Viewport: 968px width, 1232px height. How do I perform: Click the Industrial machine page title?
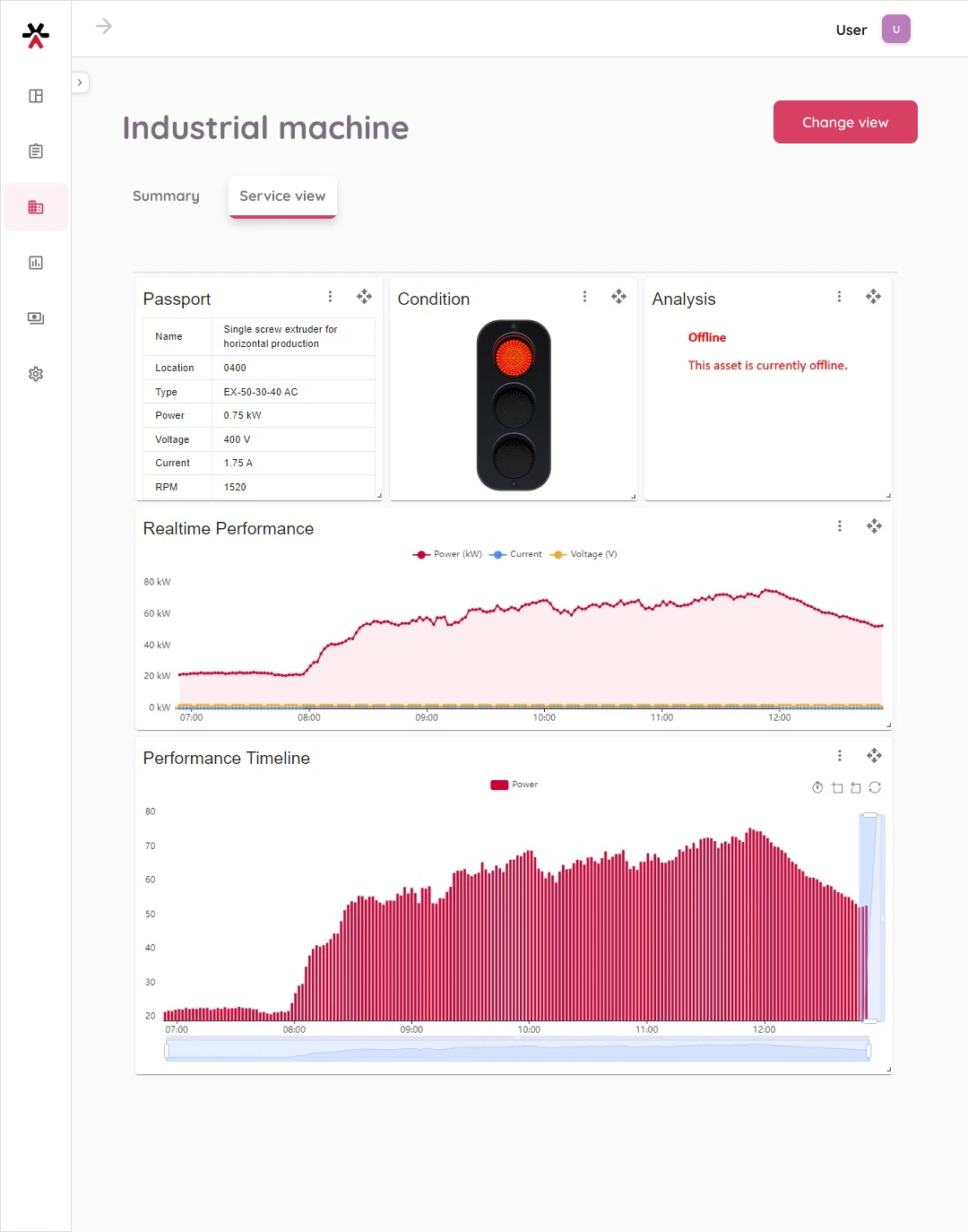click(x=265, y=128)
